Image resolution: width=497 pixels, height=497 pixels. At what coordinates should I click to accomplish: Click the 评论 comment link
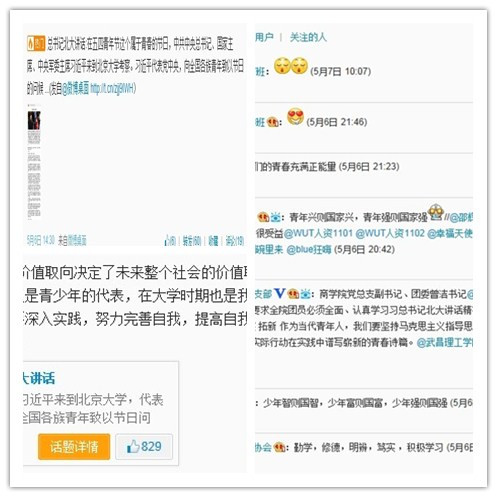pyautogui.click(x=235, y=240)
